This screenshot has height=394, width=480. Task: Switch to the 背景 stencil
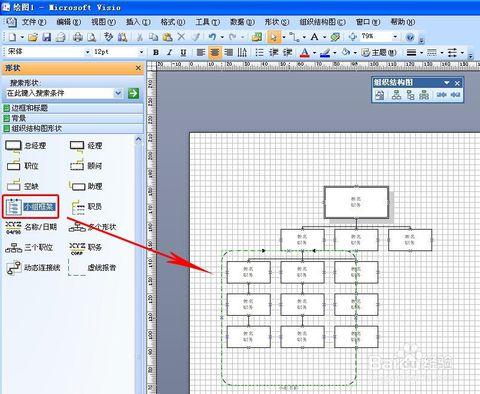click(x=73, y=118)
